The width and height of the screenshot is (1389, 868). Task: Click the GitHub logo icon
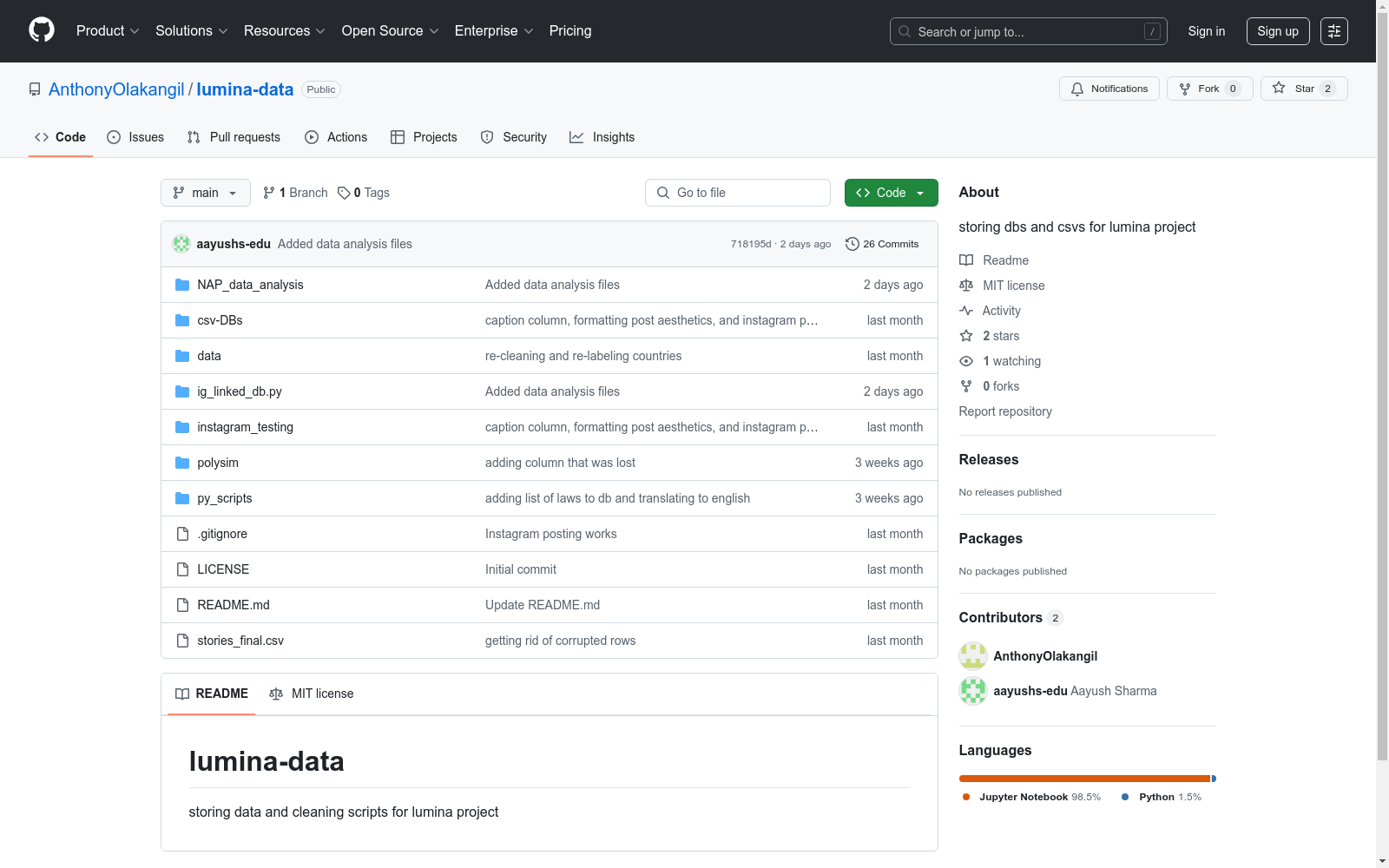click(x=42, y=30)
